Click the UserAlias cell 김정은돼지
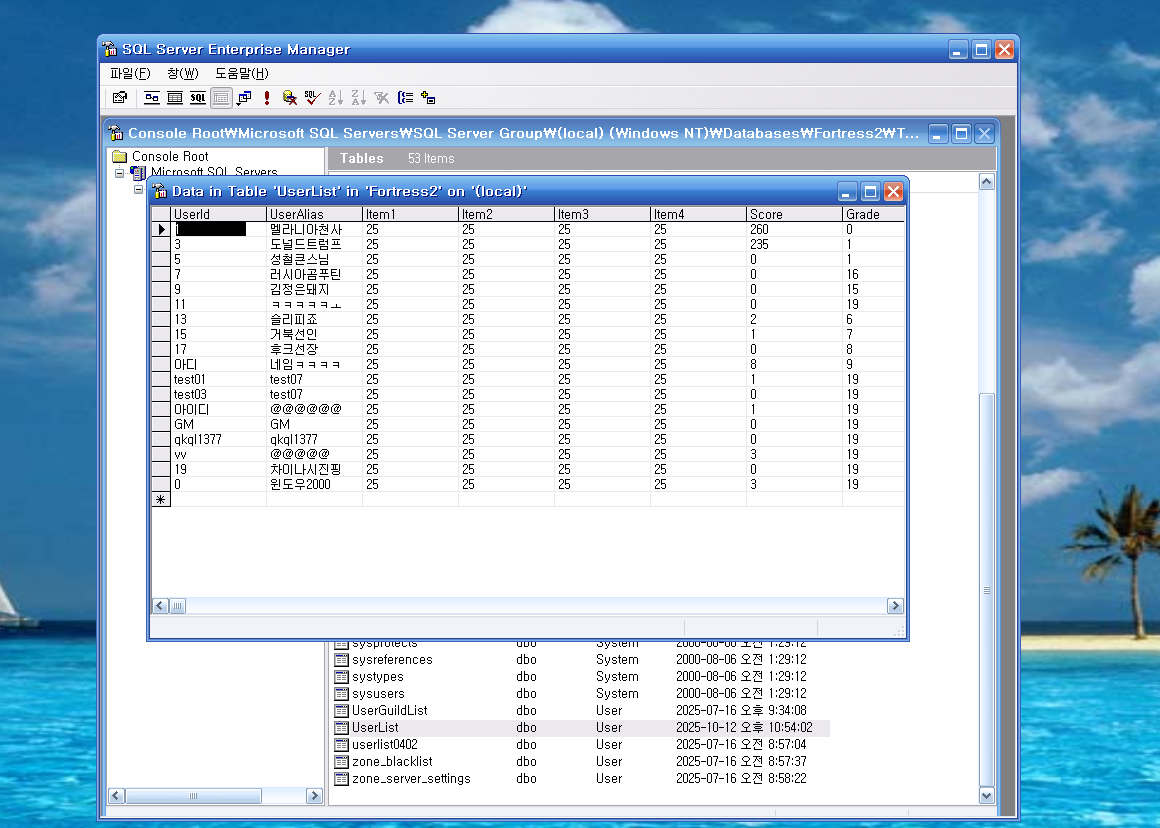1160x828 pixels. [314, 289]
